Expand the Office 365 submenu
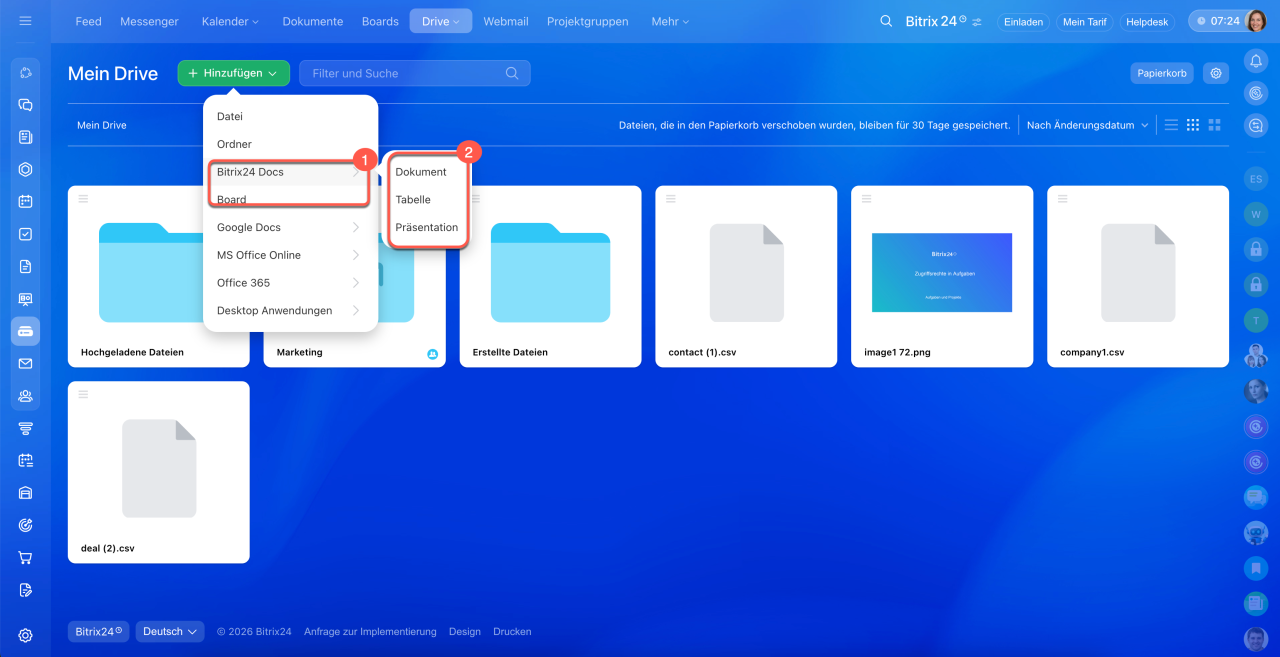Image resolution: width=1280 pixels, height=657 pixels. pos(290,283)
